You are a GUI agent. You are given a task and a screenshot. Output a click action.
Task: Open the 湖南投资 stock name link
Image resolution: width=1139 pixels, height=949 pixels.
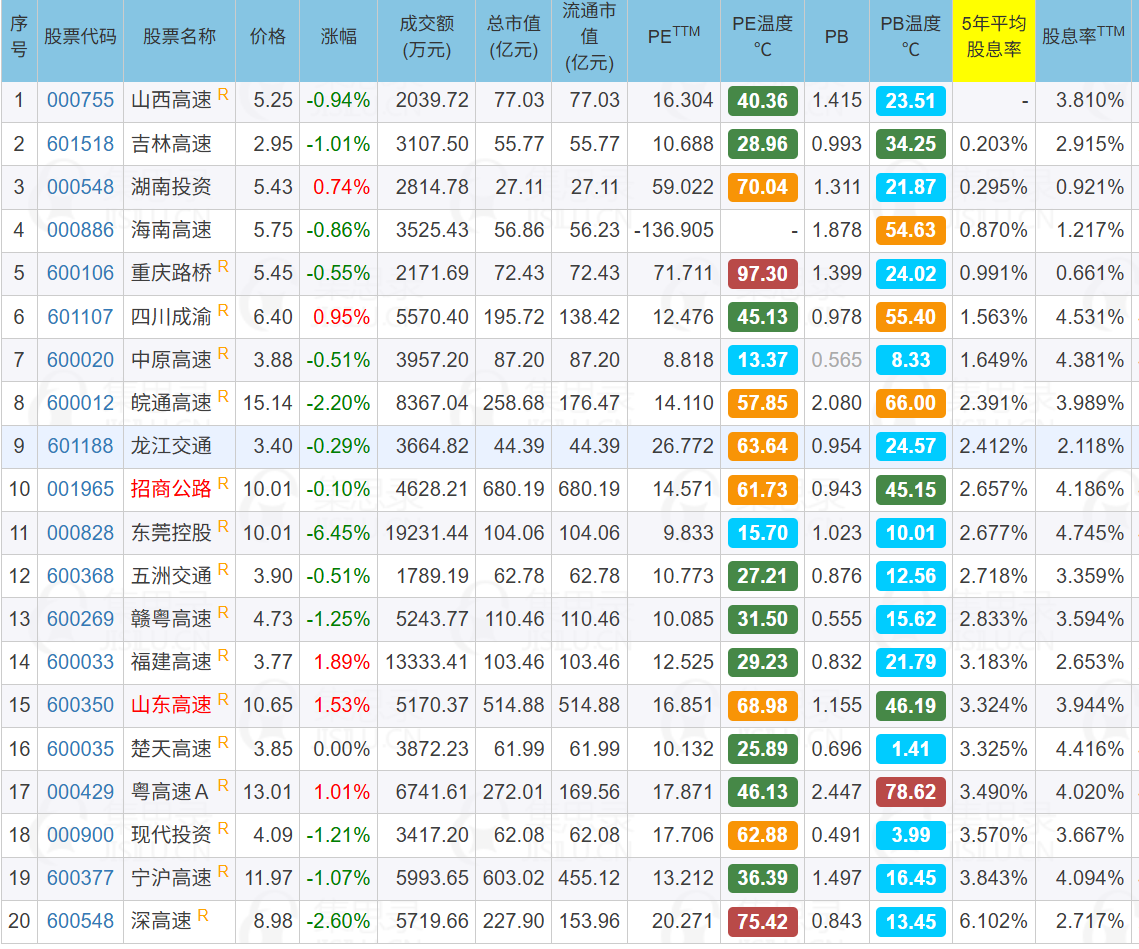(x=171, y=187)
